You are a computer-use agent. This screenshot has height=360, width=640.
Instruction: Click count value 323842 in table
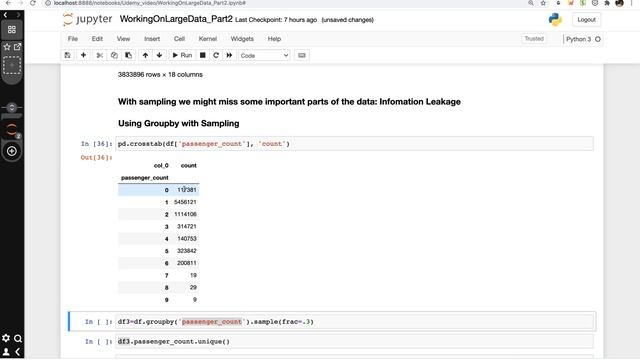point(187,251)
